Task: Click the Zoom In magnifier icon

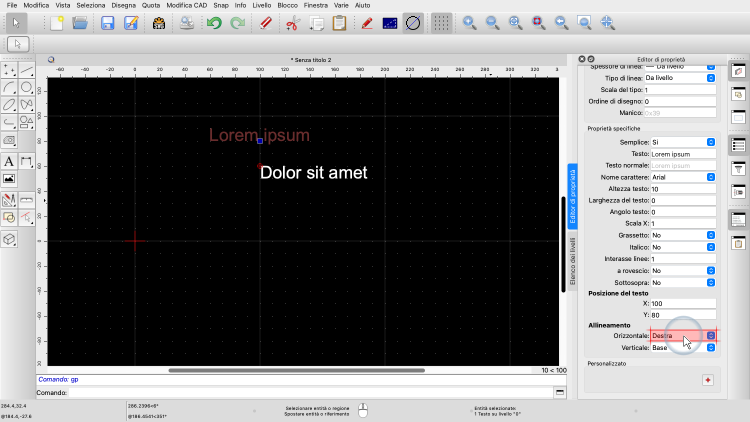Action: 470,22
